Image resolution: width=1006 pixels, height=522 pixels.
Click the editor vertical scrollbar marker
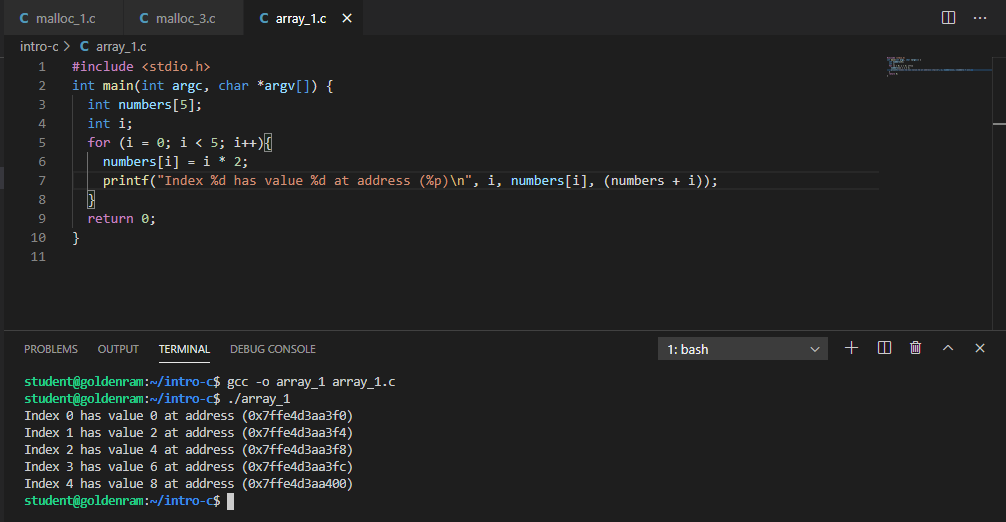999,123
